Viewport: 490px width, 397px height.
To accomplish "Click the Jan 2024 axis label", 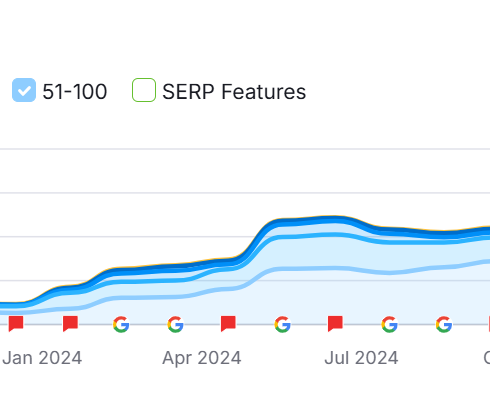I will 42,358.
